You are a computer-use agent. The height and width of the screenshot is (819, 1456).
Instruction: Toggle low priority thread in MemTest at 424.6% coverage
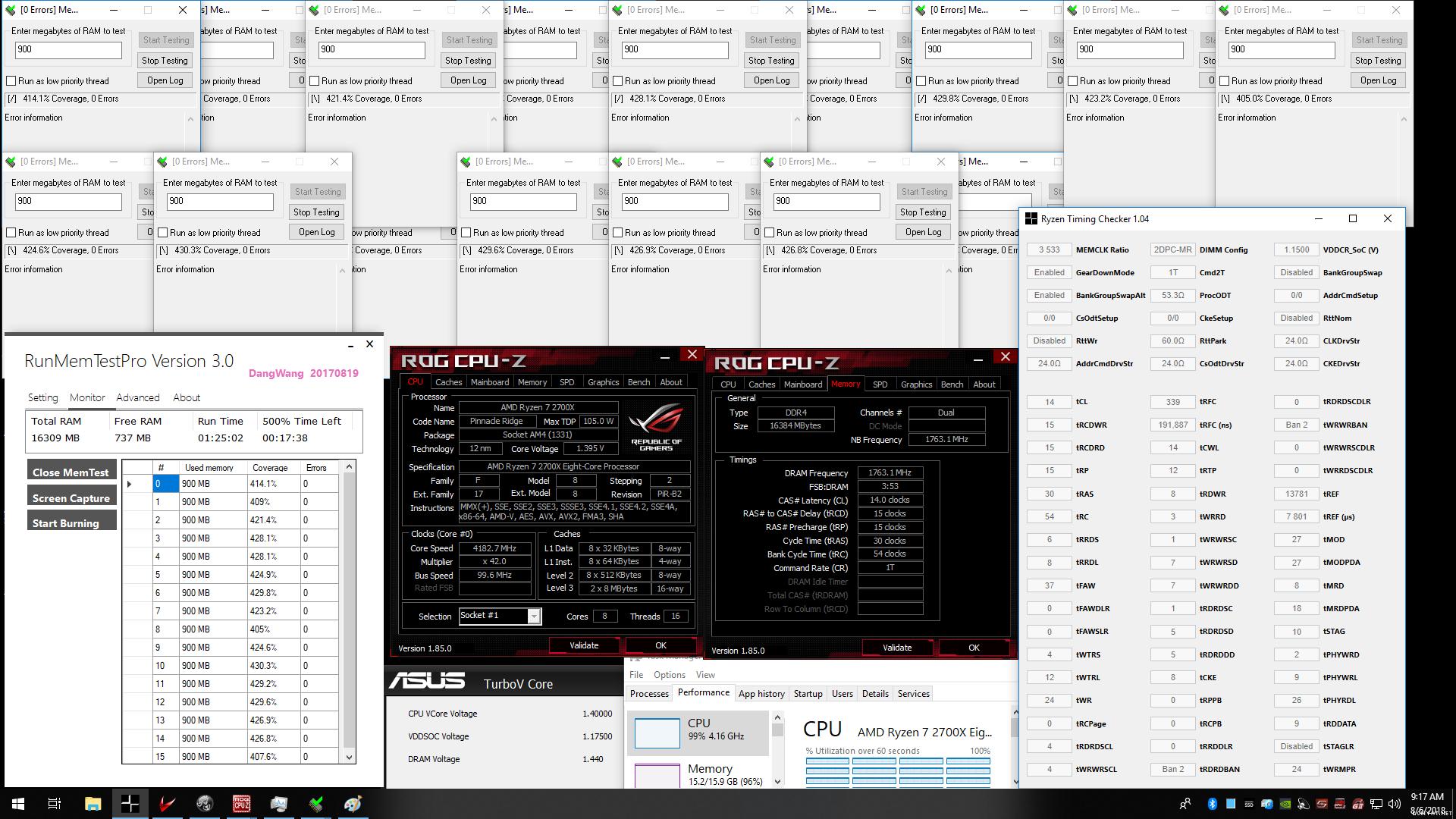(11, 233)
